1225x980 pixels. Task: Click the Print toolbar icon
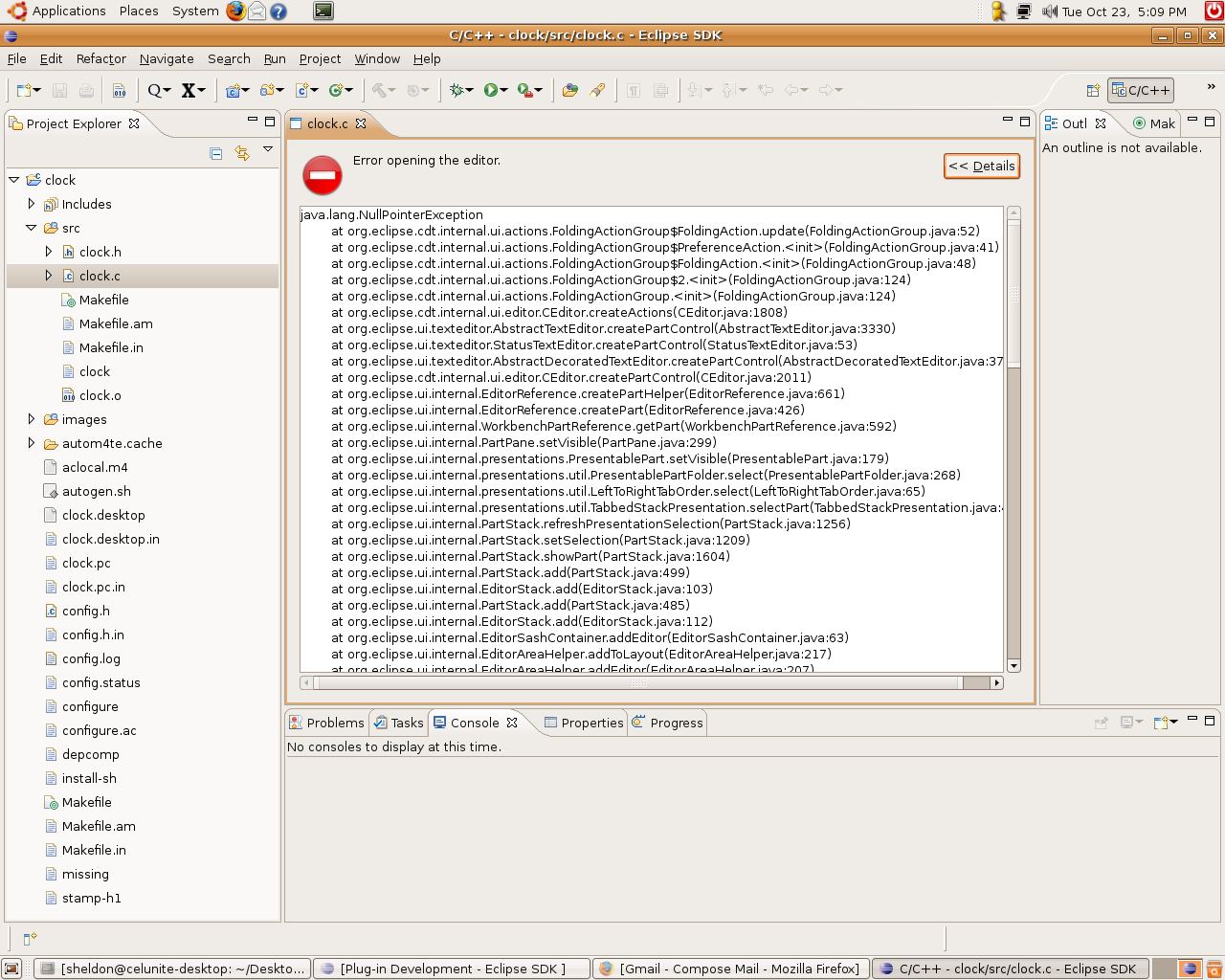tap(86, 90)
